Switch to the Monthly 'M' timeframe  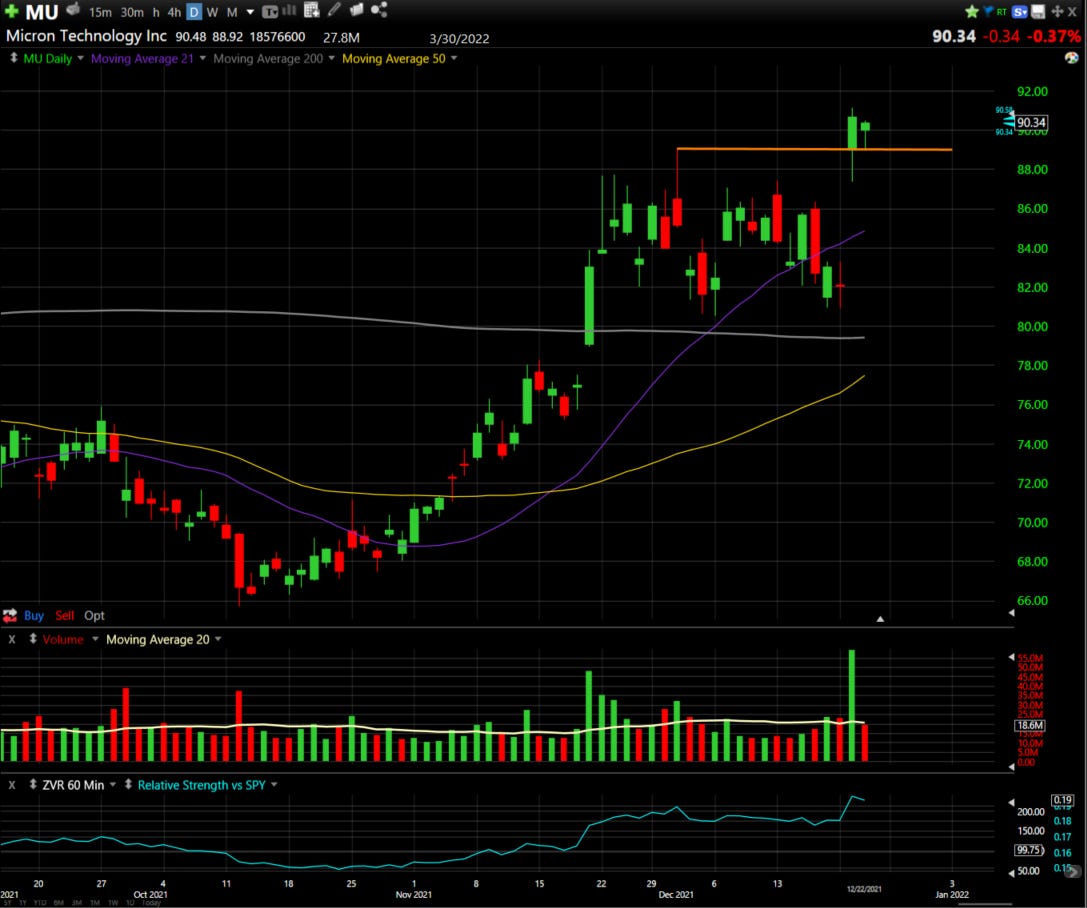click(232, 12)
